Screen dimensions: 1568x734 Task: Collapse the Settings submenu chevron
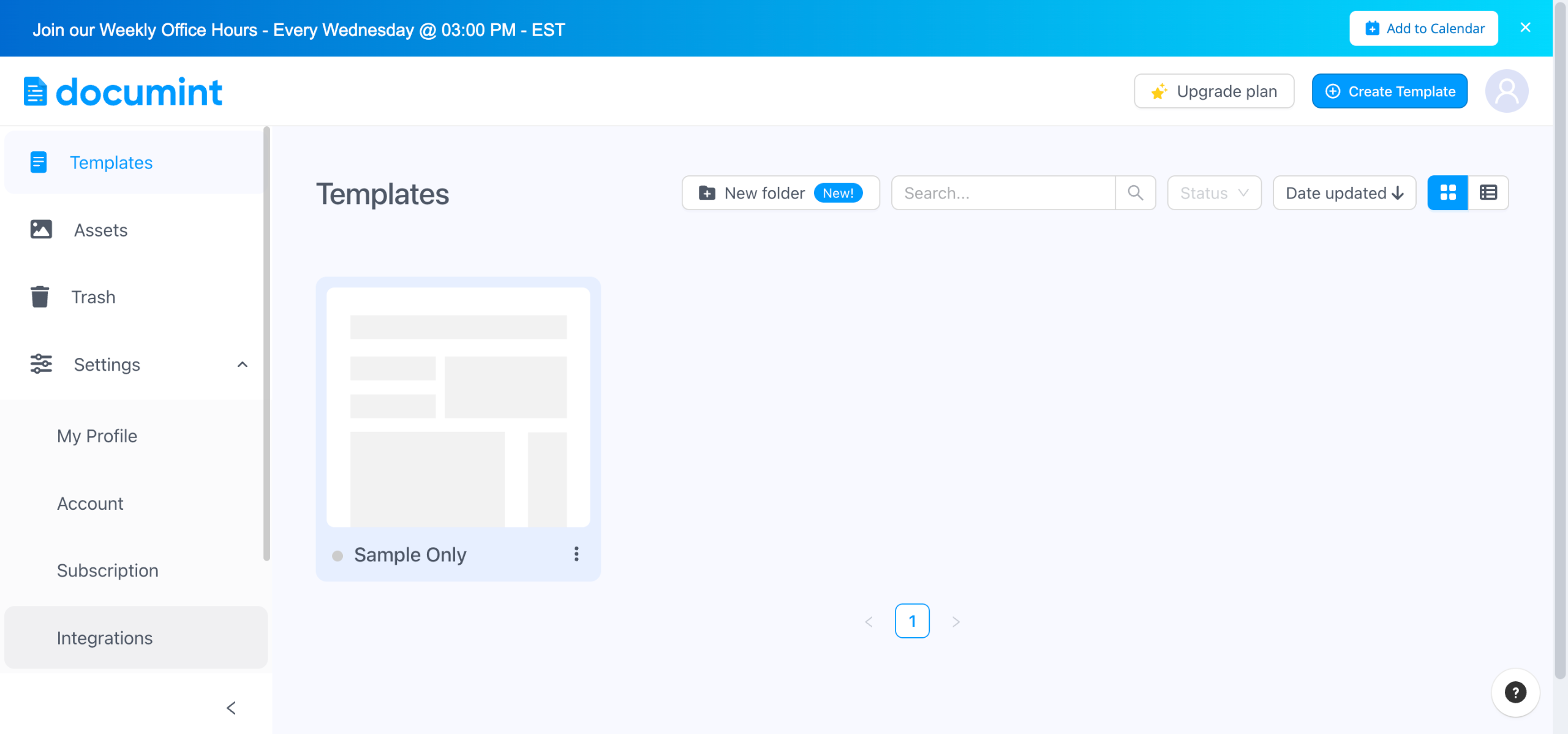[x=243, y=365]
